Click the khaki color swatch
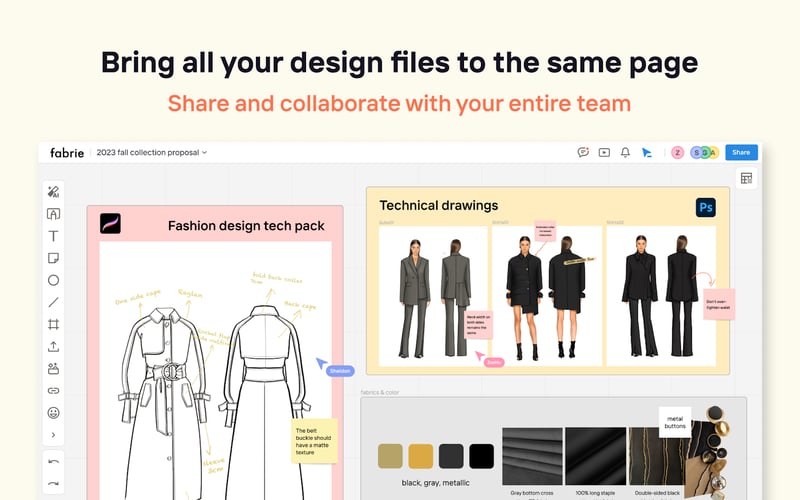 pos(390,456)
